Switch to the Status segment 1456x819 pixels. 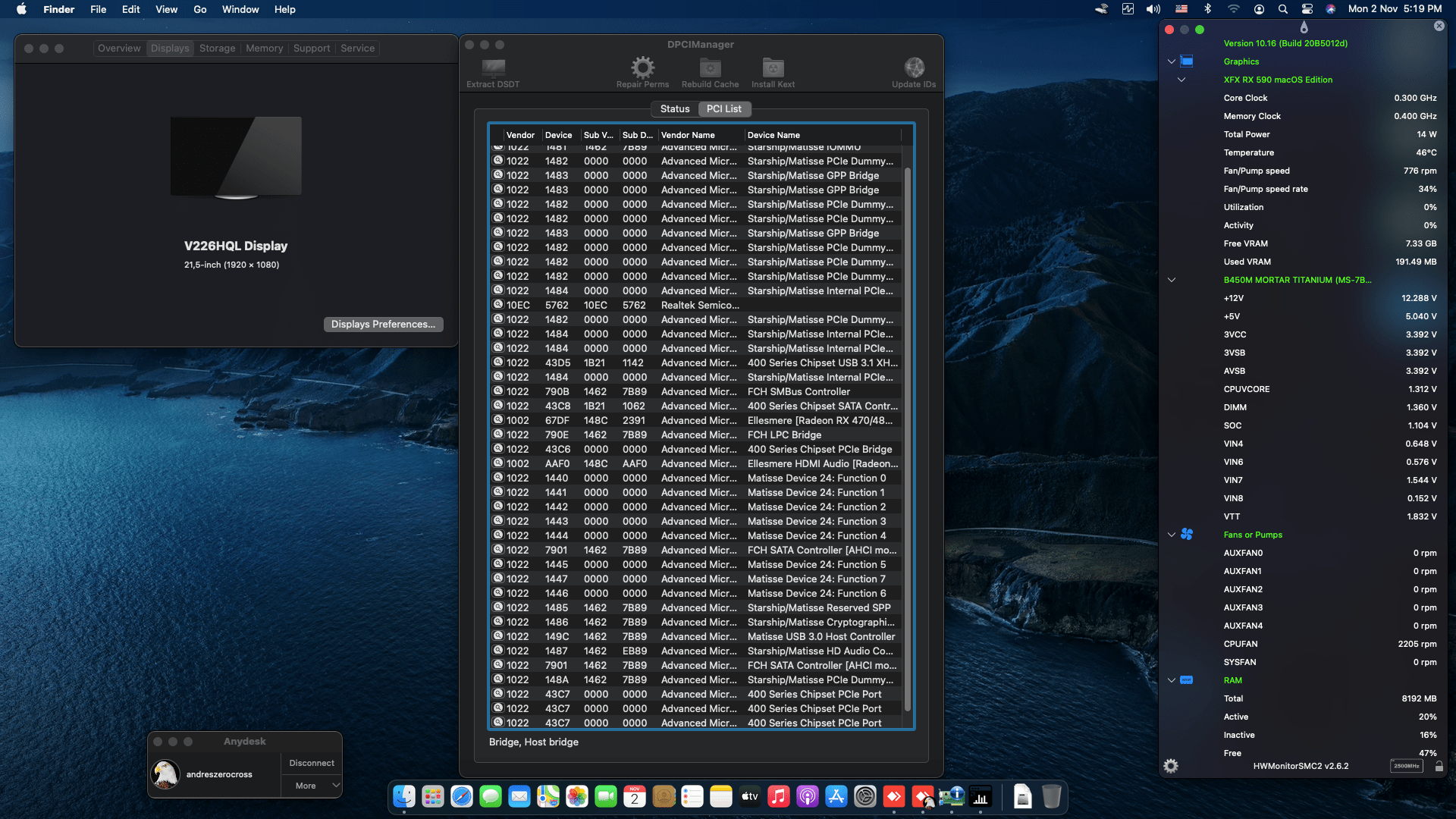click(674, 108)
